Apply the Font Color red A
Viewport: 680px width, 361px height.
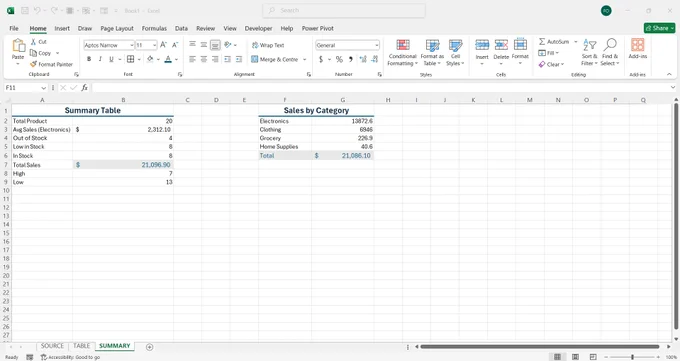tap(168, 59)
